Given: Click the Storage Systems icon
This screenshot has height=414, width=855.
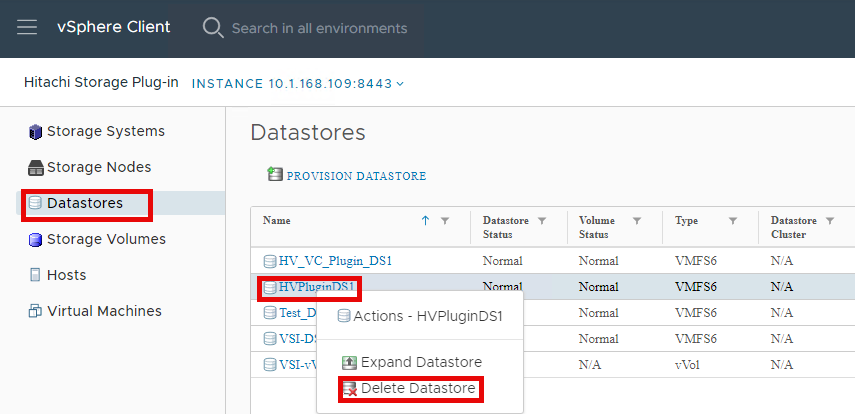Looking at the screenshot, I should pos(36,132).
